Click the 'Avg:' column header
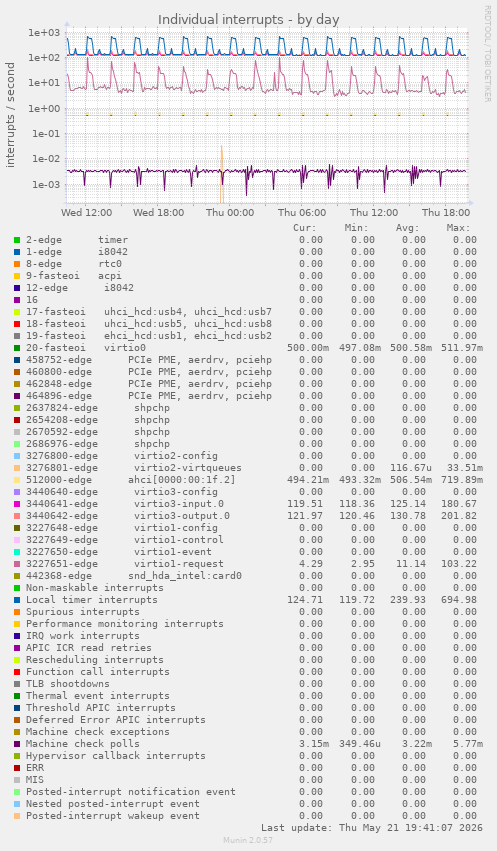The width and height of the screenshot is (497, 851). click(x=407, y=228)
